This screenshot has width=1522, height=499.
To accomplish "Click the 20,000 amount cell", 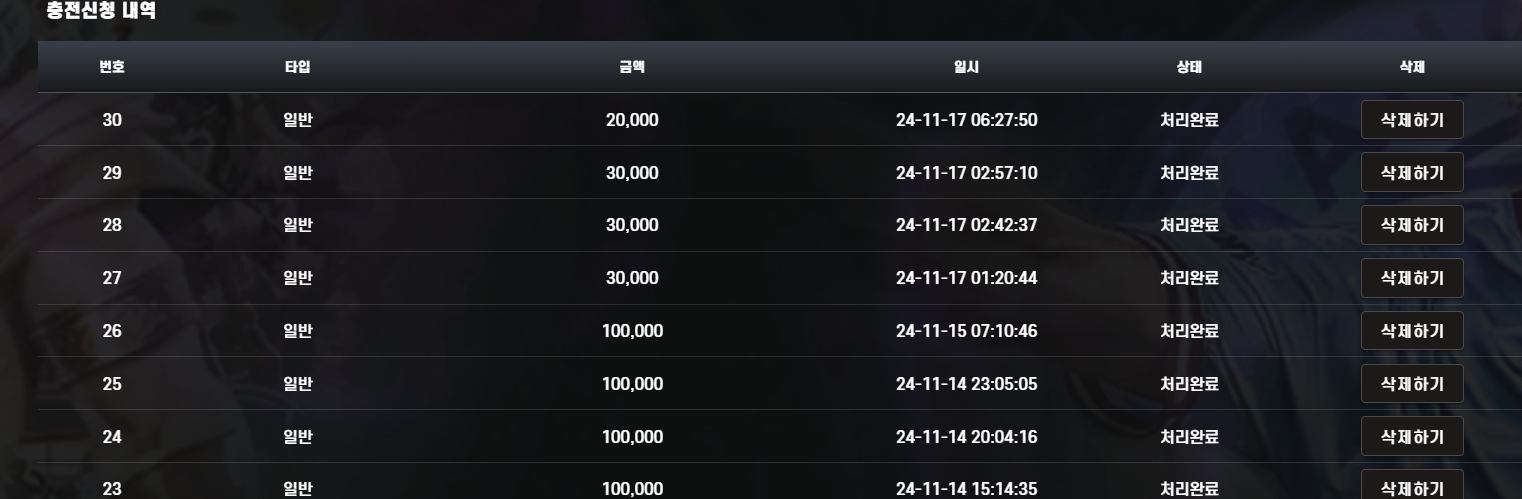I will tap(632, 120).
